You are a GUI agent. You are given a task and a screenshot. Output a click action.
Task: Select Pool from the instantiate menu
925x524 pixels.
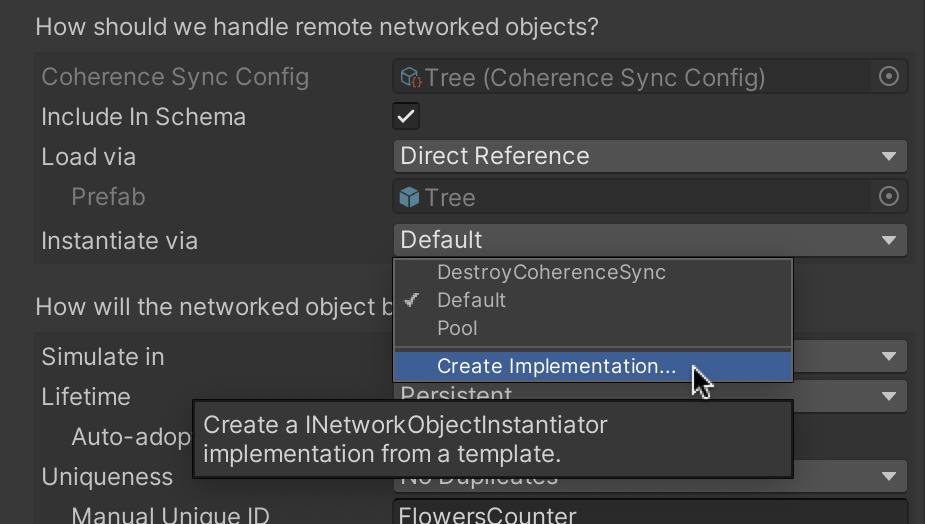pos(457,328)
